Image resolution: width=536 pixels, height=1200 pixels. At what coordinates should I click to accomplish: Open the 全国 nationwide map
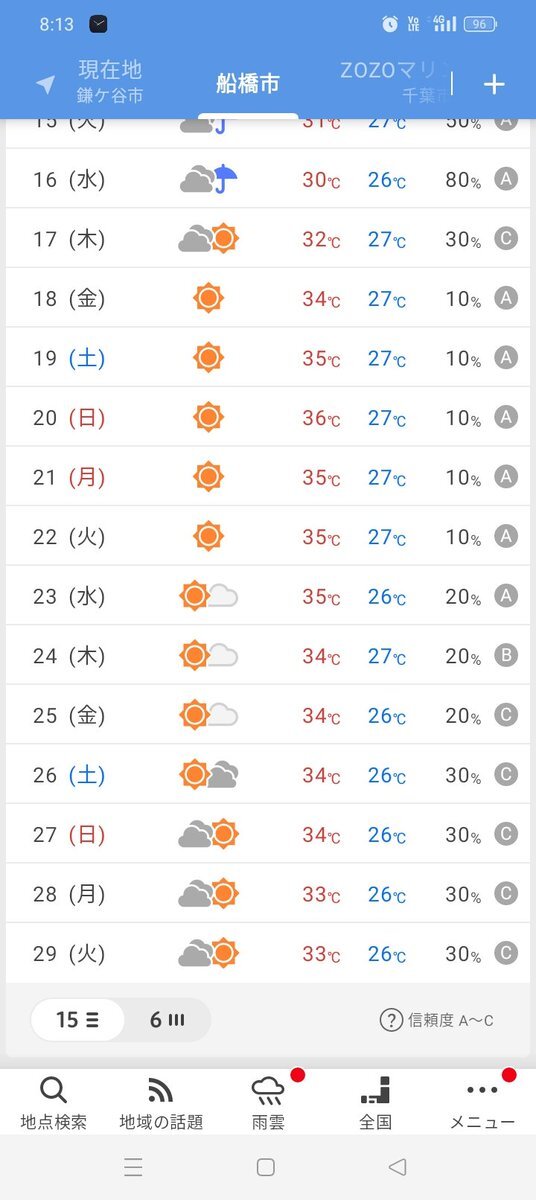pyautogui.click(x=375, y=1102)
